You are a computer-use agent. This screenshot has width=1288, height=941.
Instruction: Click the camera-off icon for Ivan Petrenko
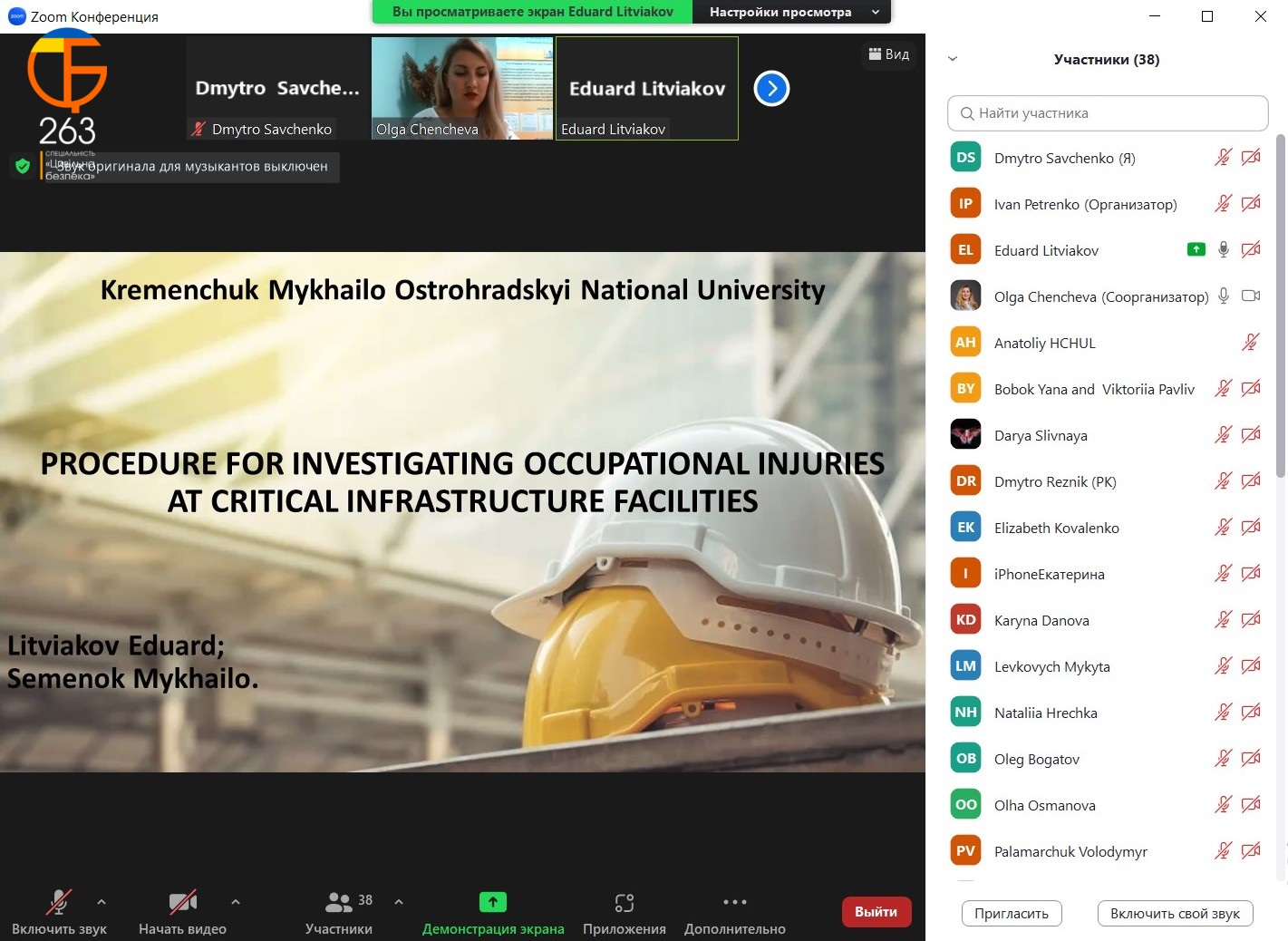click(1251, 204)
